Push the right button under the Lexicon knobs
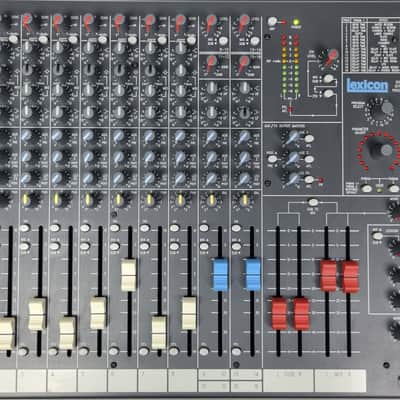Image resolution: width=400 pixels, height=400 pixels. pos(394,189)
